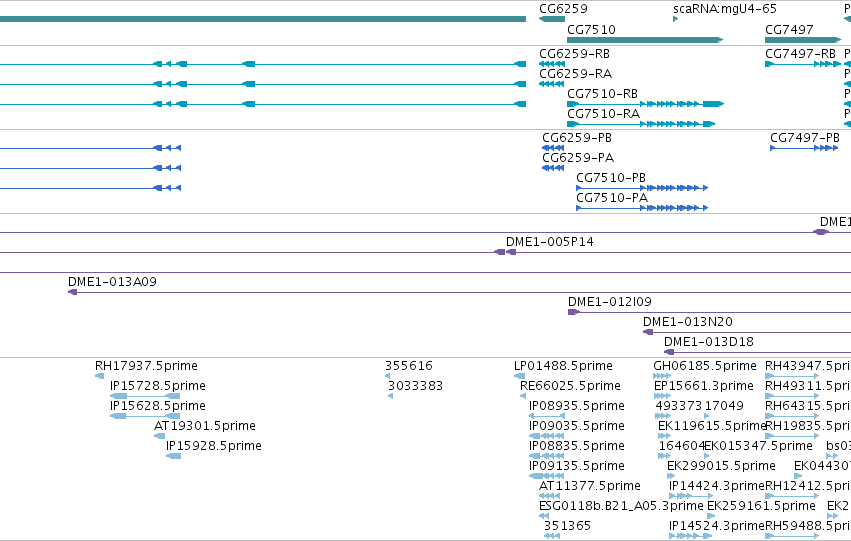Click the DME1-013D18 clone arrow
The height and width of the screenshot is (541, 851).
(669, 352)
